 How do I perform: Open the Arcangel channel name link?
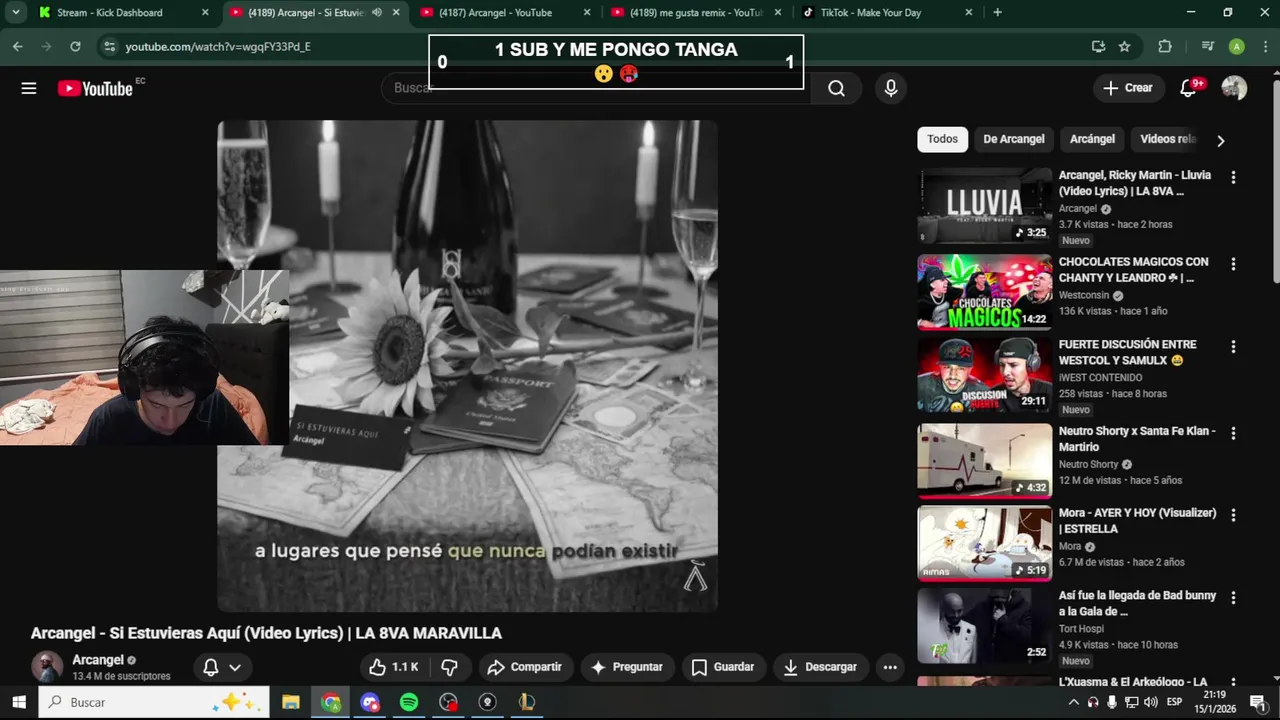(98, 660)
